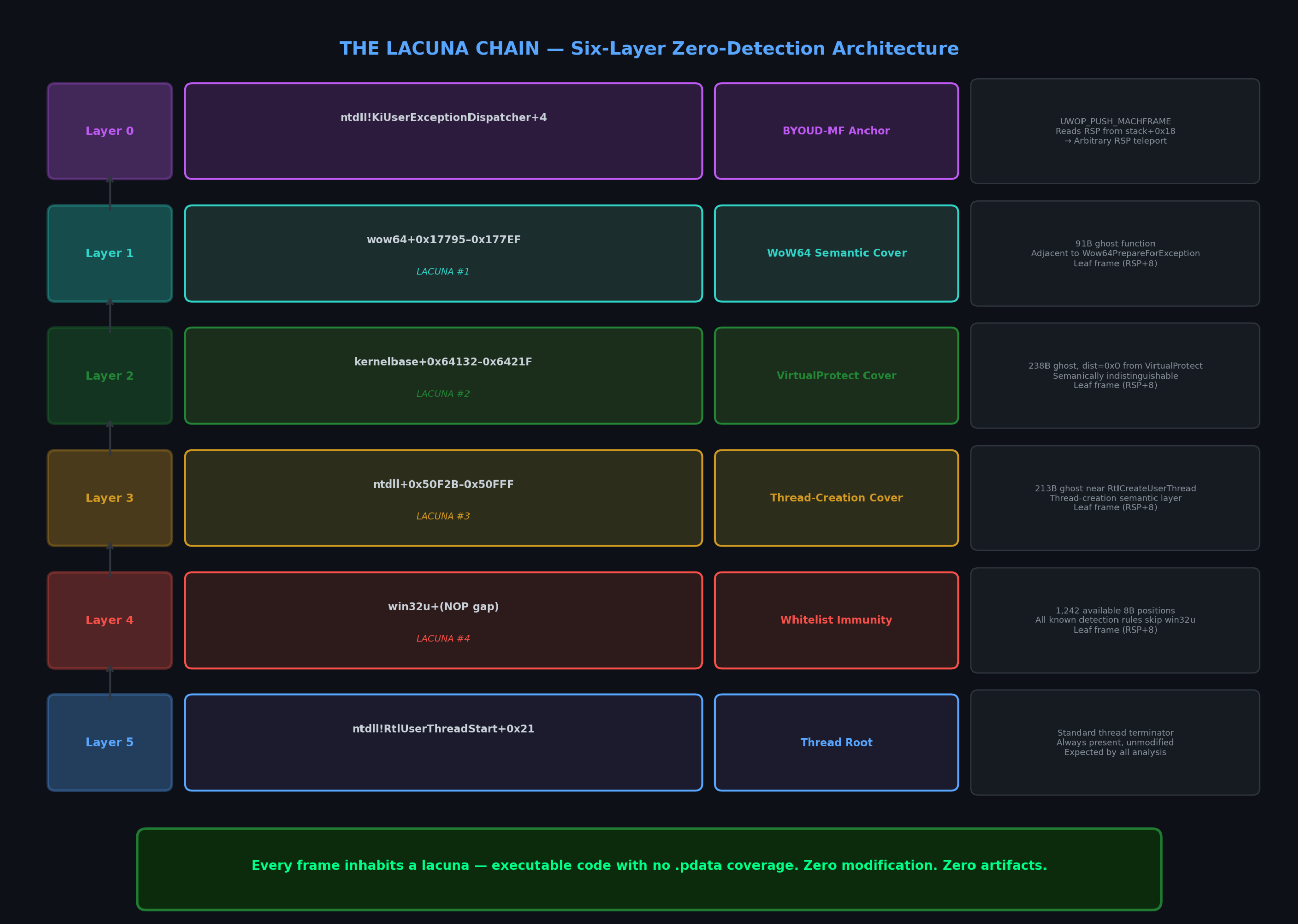The height and width of the screenshot is (924, 1298).
Task: Click '1,242 available 8B positions' line
Action: (1115, 611)
